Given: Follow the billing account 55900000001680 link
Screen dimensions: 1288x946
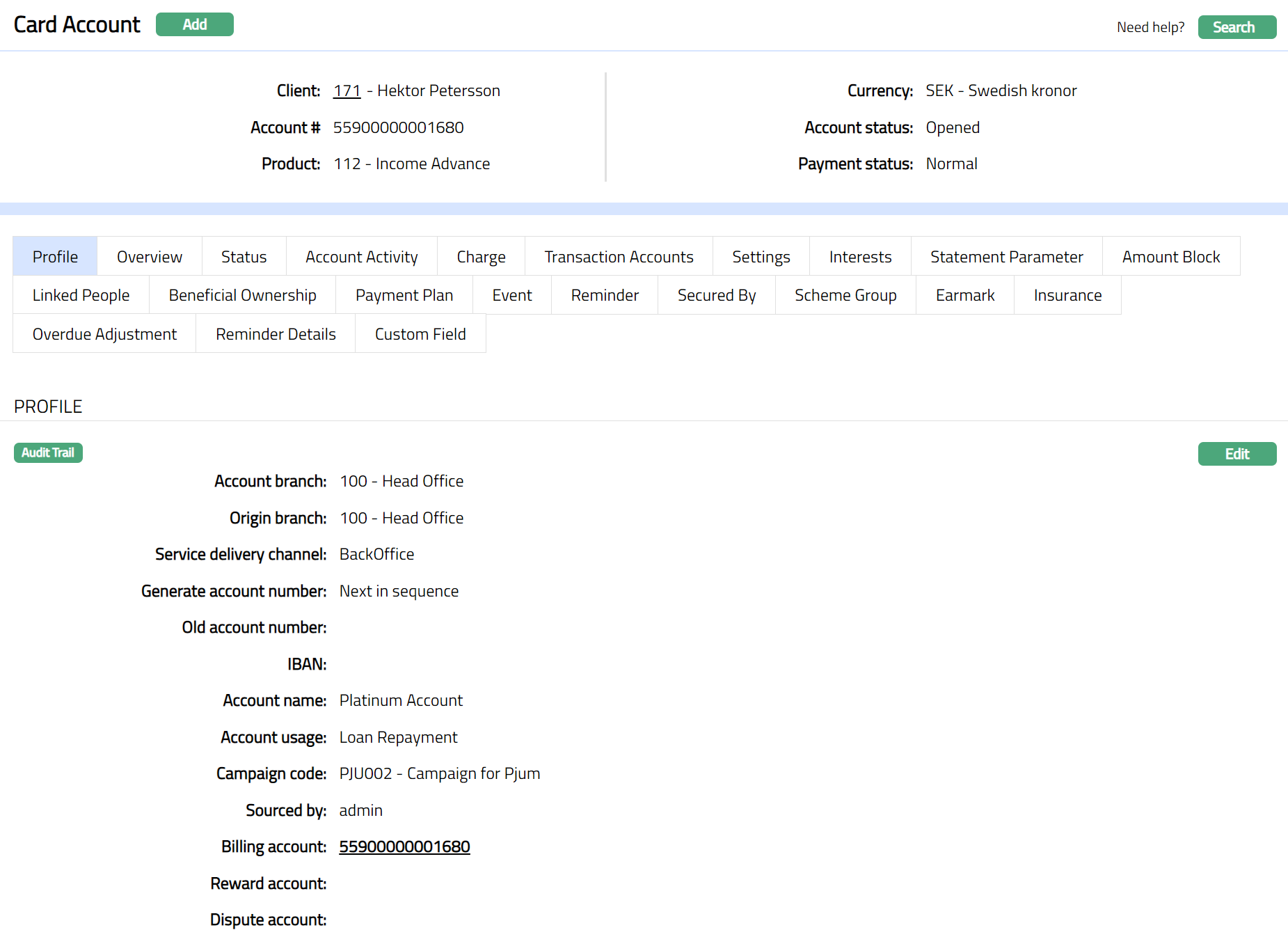Looking at the screenshot, I should tap(404, 846).
